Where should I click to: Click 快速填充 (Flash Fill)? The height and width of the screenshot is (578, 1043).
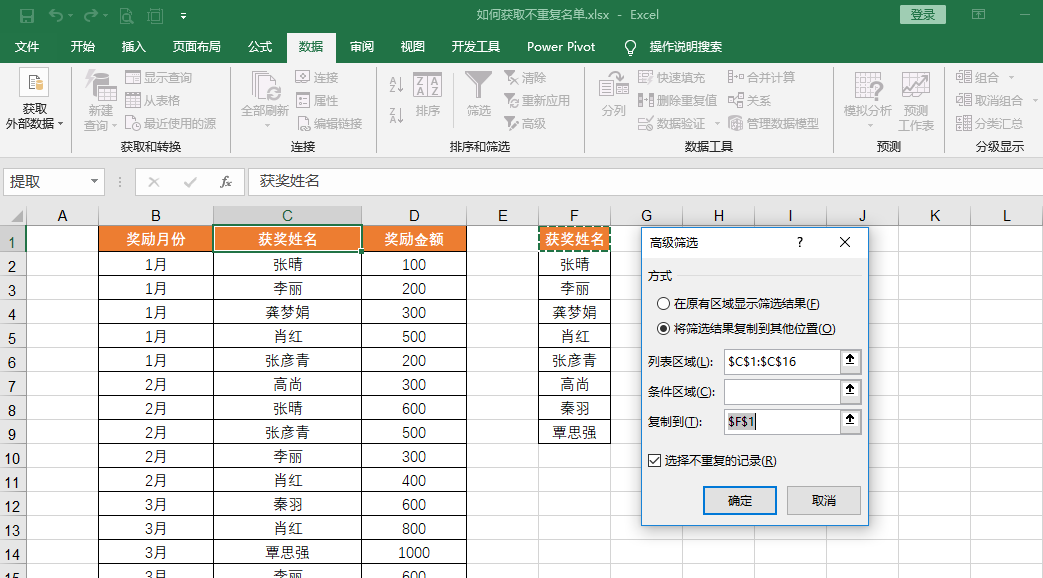tap(671, 77)
